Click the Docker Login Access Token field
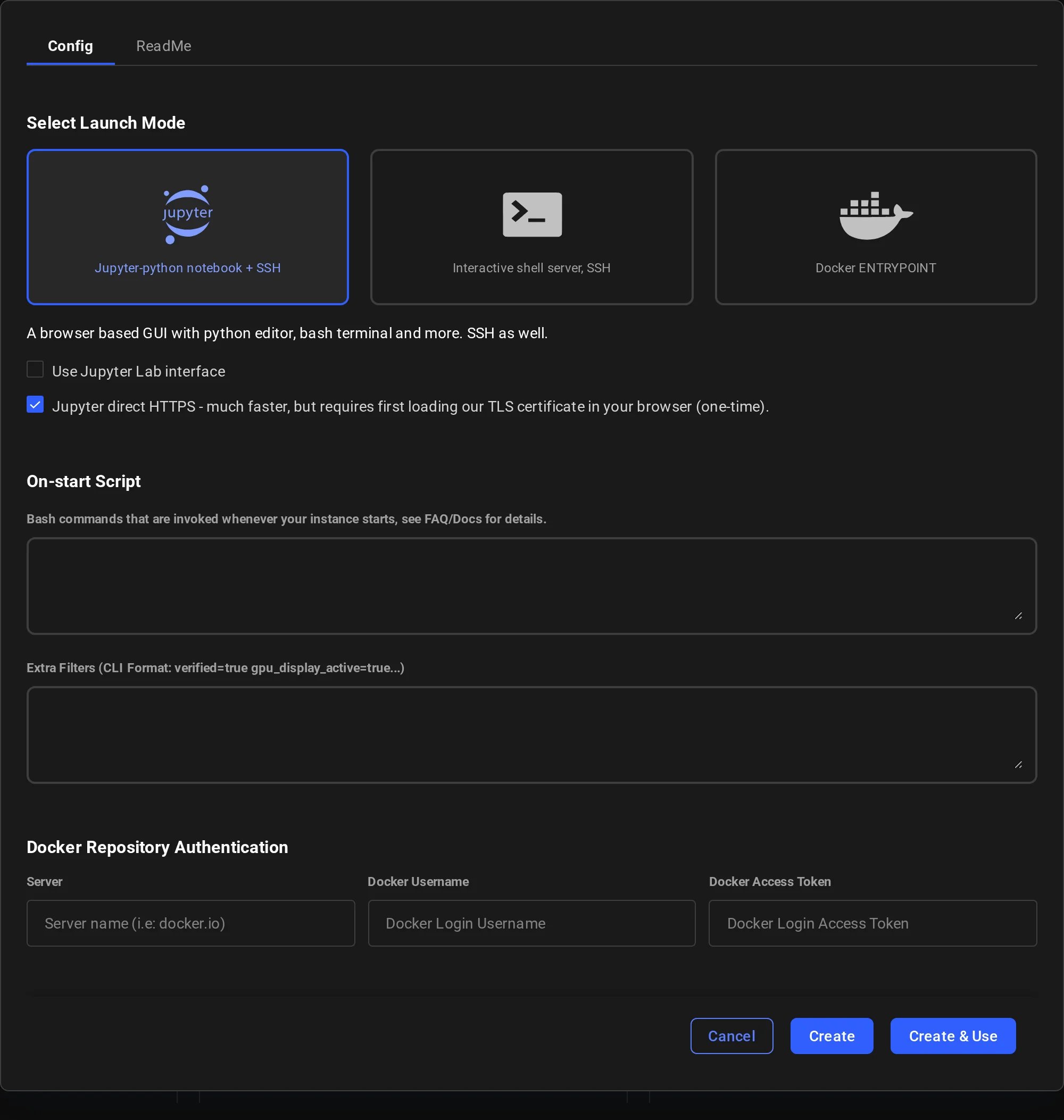Image resolution: width=1064 pixels, height=1120 pixels. click(873, 923)
